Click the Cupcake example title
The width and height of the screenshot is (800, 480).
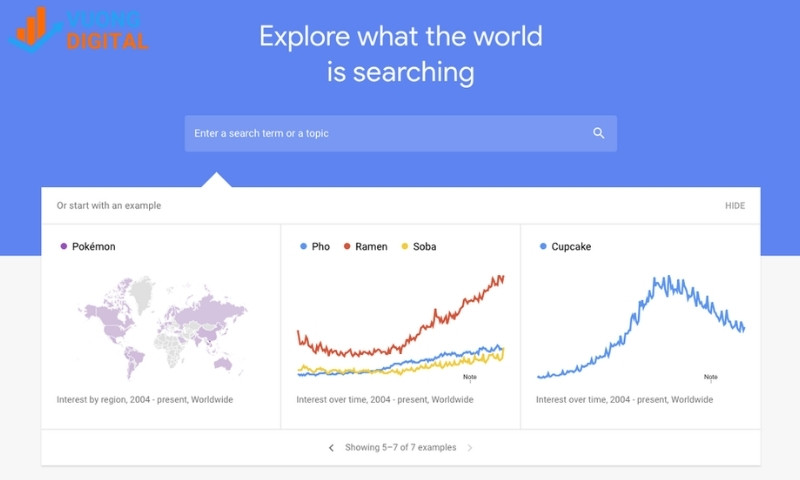coord(571,246)
